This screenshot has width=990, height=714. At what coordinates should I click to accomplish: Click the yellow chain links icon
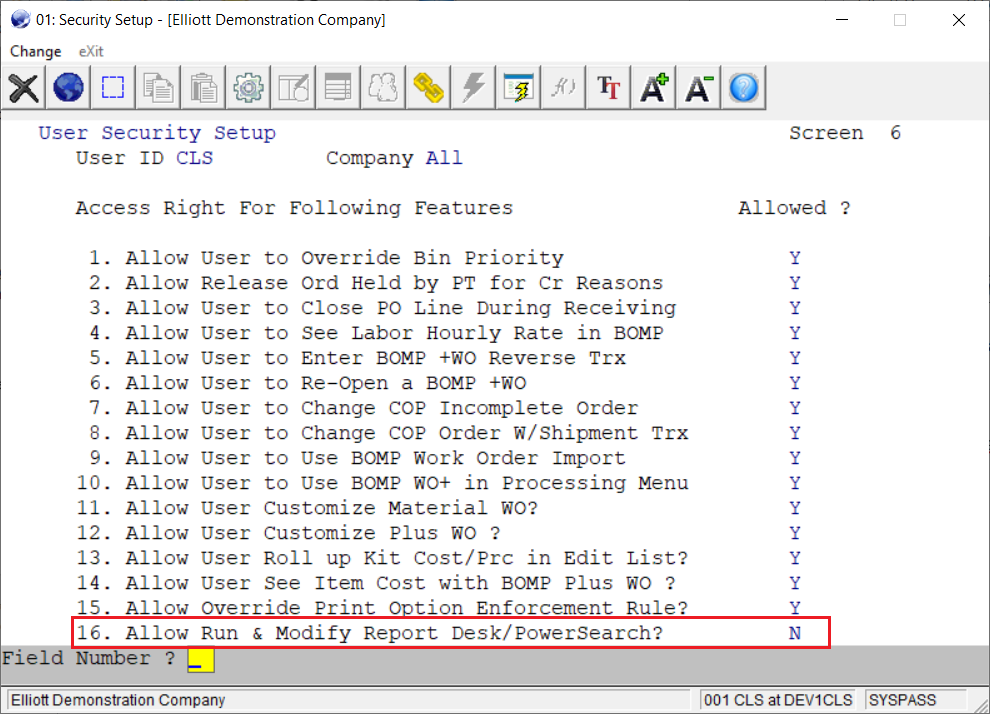[x=428, y=88]
